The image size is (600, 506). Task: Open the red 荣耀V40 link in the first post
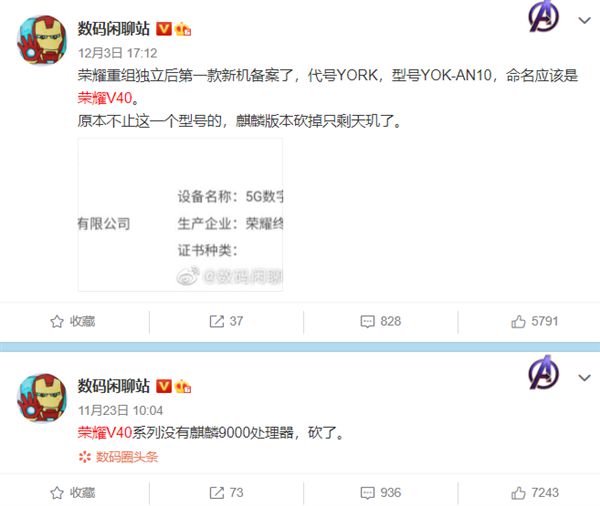pos(105,98)
